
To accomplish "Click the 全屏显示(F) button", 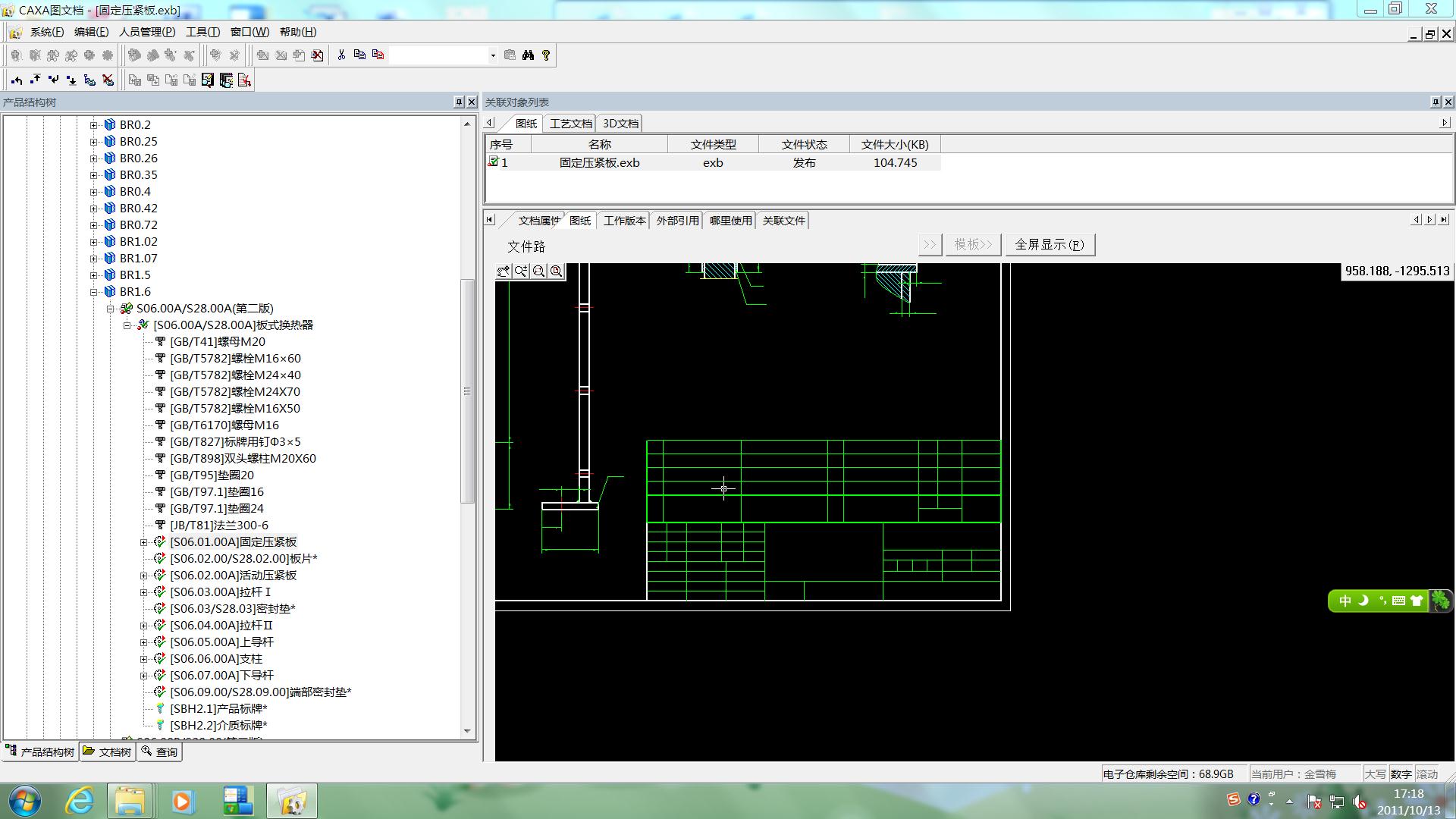I will [1050, 245].
